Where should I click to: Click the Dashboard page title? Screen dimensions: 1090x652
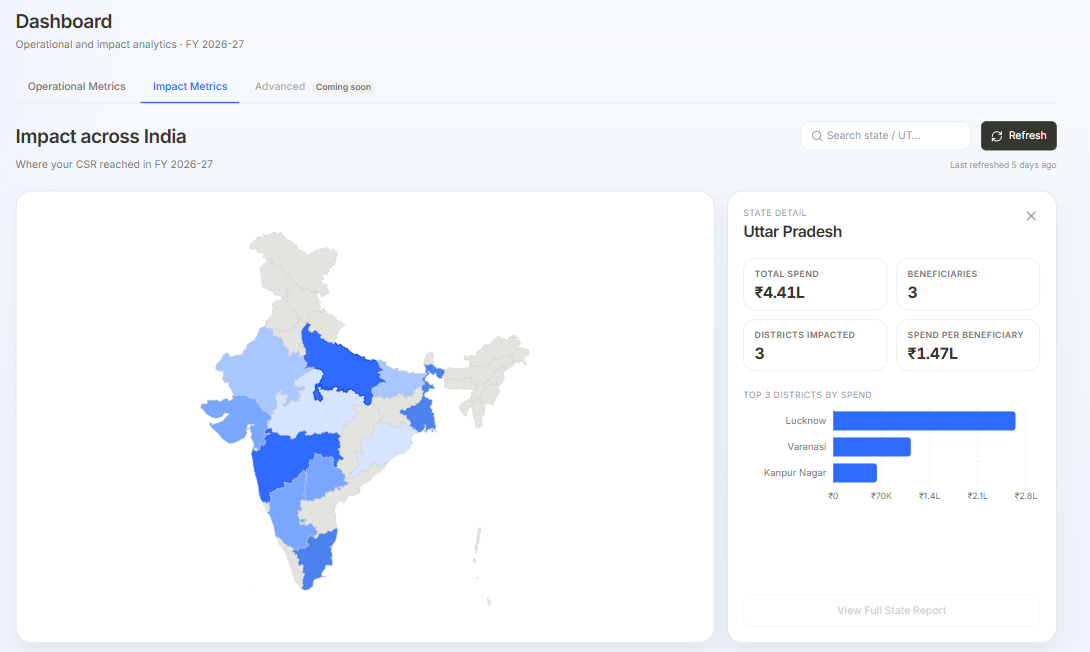pyautogui.click(x=64, y=22)
